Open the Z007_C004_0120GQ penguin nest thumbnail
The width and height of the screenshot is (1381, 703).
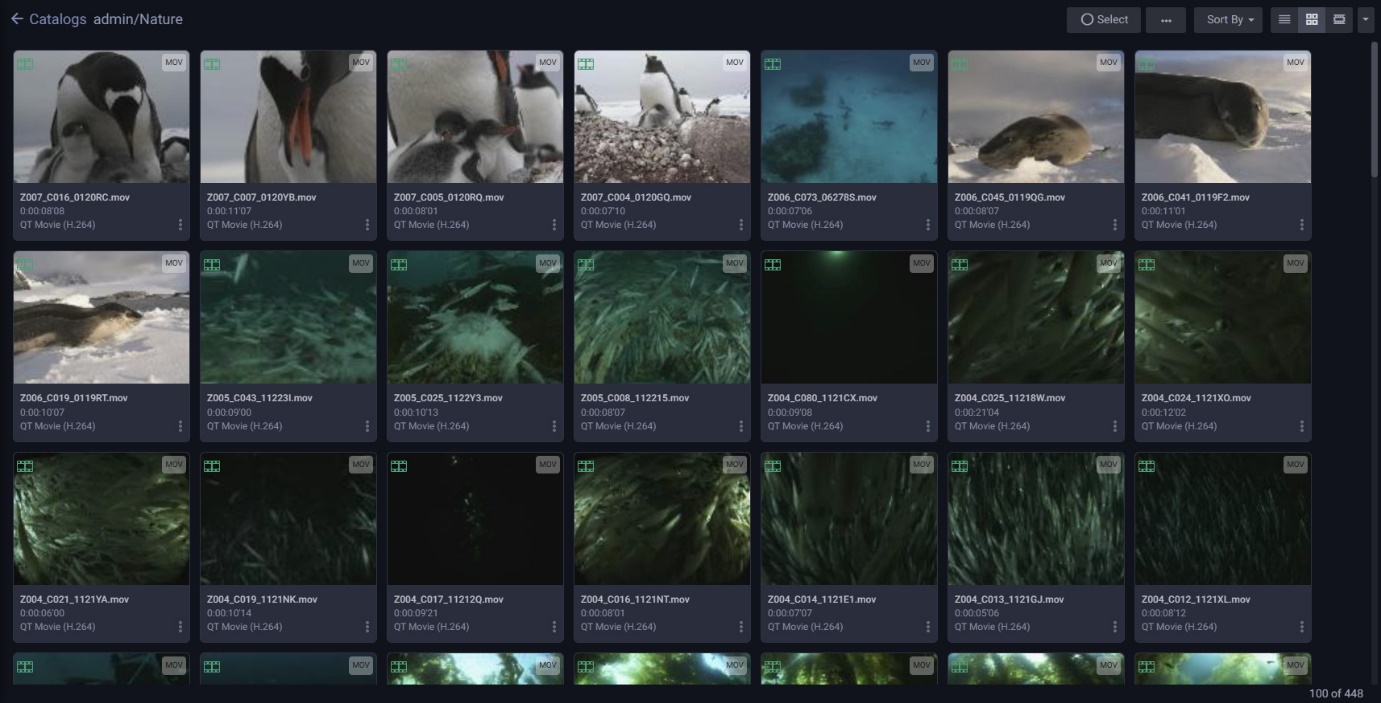point(662,117)
